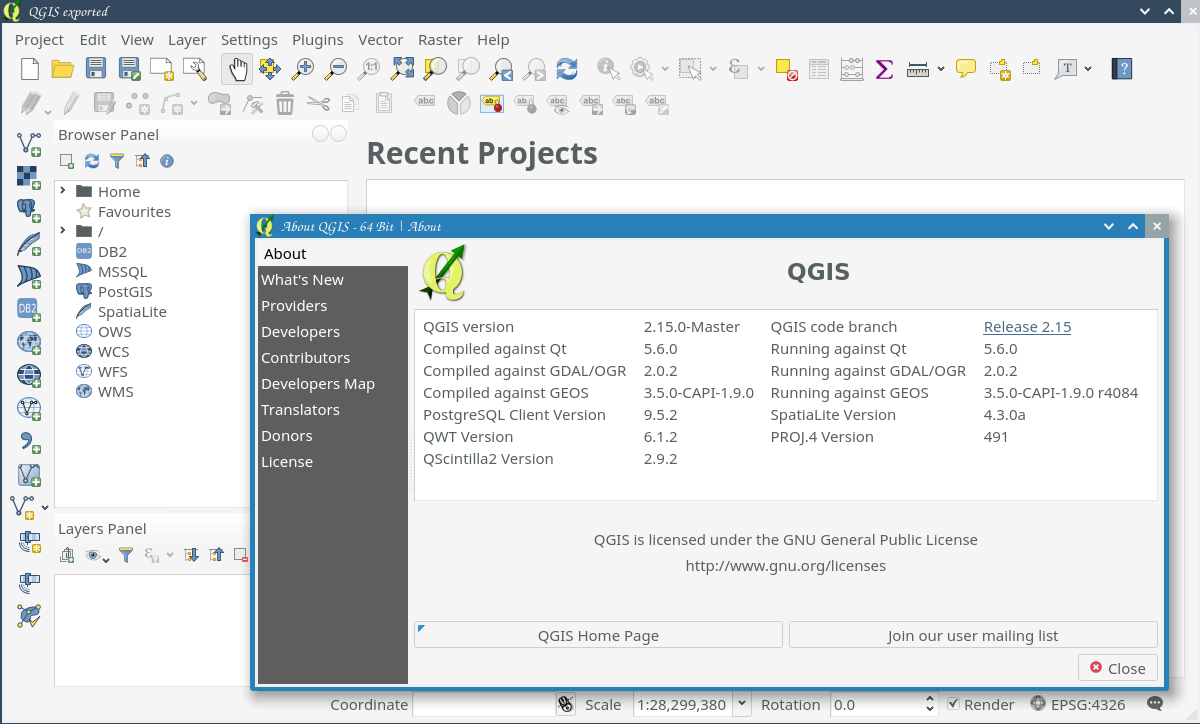Viewport: 1200px width, 724px height.
Task: Click the Zoom Full extent icon
Action: [x=402, y=69]
